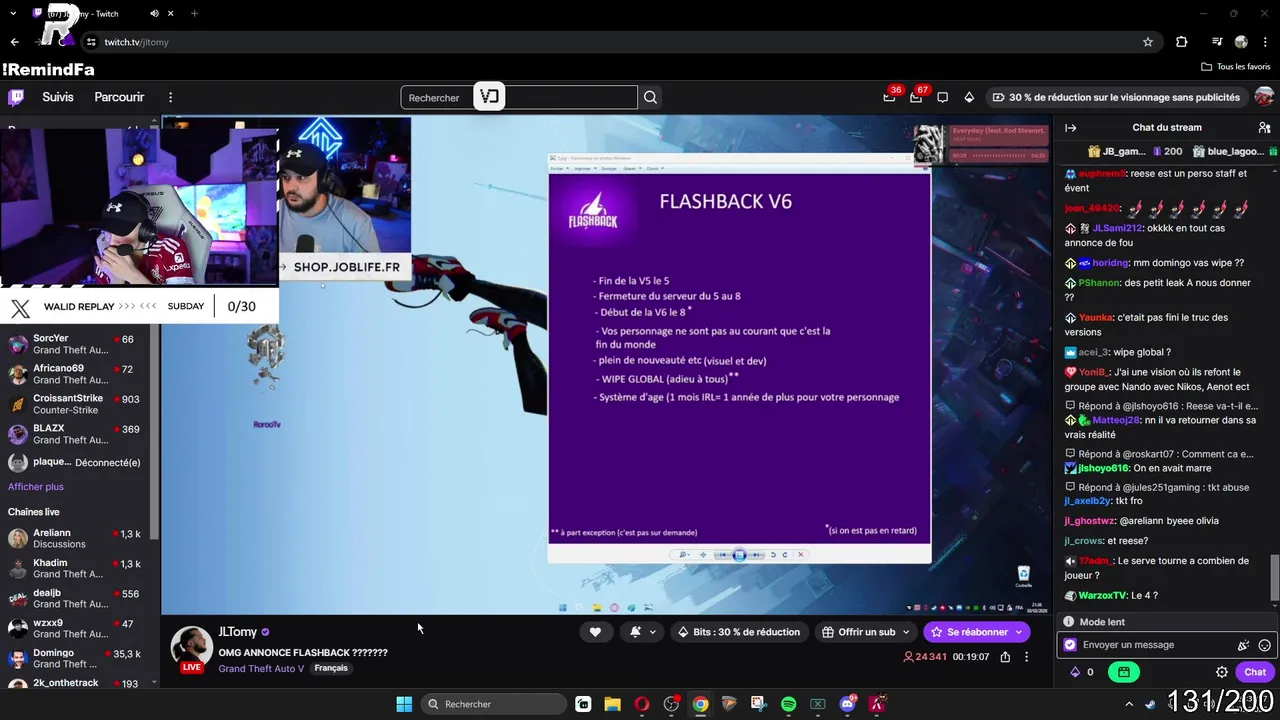Open green channel points rewards button
Image resolution: width=1280 pixels, height=720 pixels.
pyautogui.click(x=1124, y=672)
